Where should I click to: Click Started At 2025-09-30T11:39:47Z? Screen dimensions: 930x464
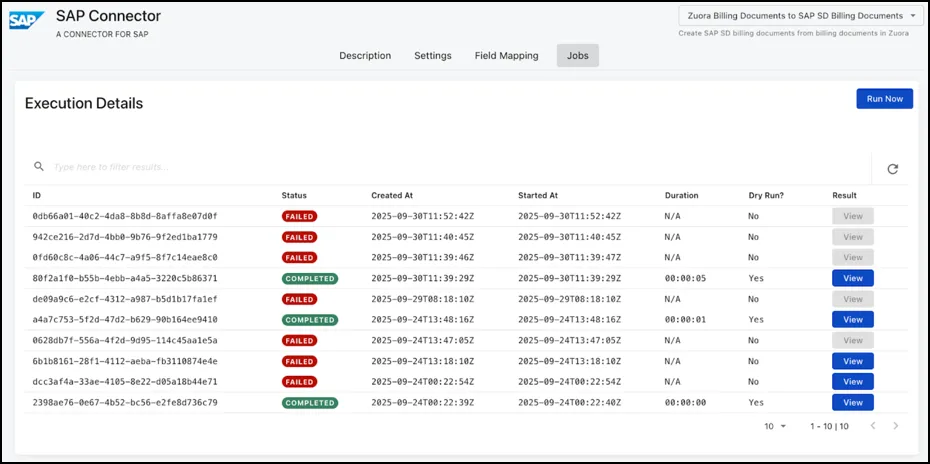pos(569,258)
